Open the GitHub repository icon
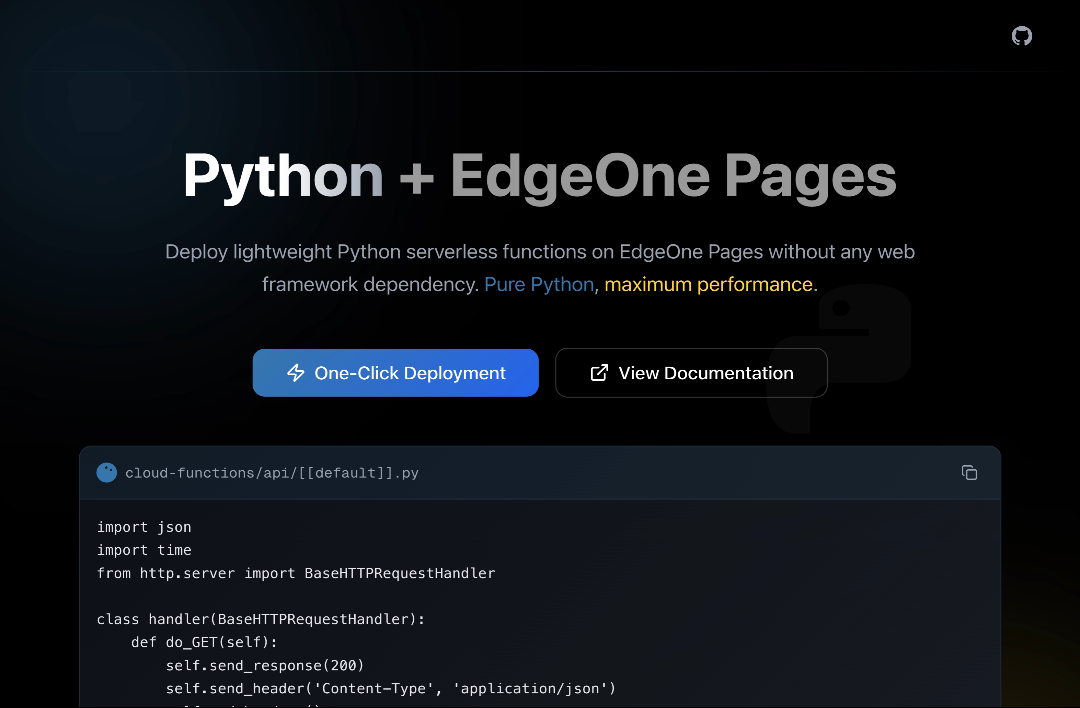 point(1021,36)
